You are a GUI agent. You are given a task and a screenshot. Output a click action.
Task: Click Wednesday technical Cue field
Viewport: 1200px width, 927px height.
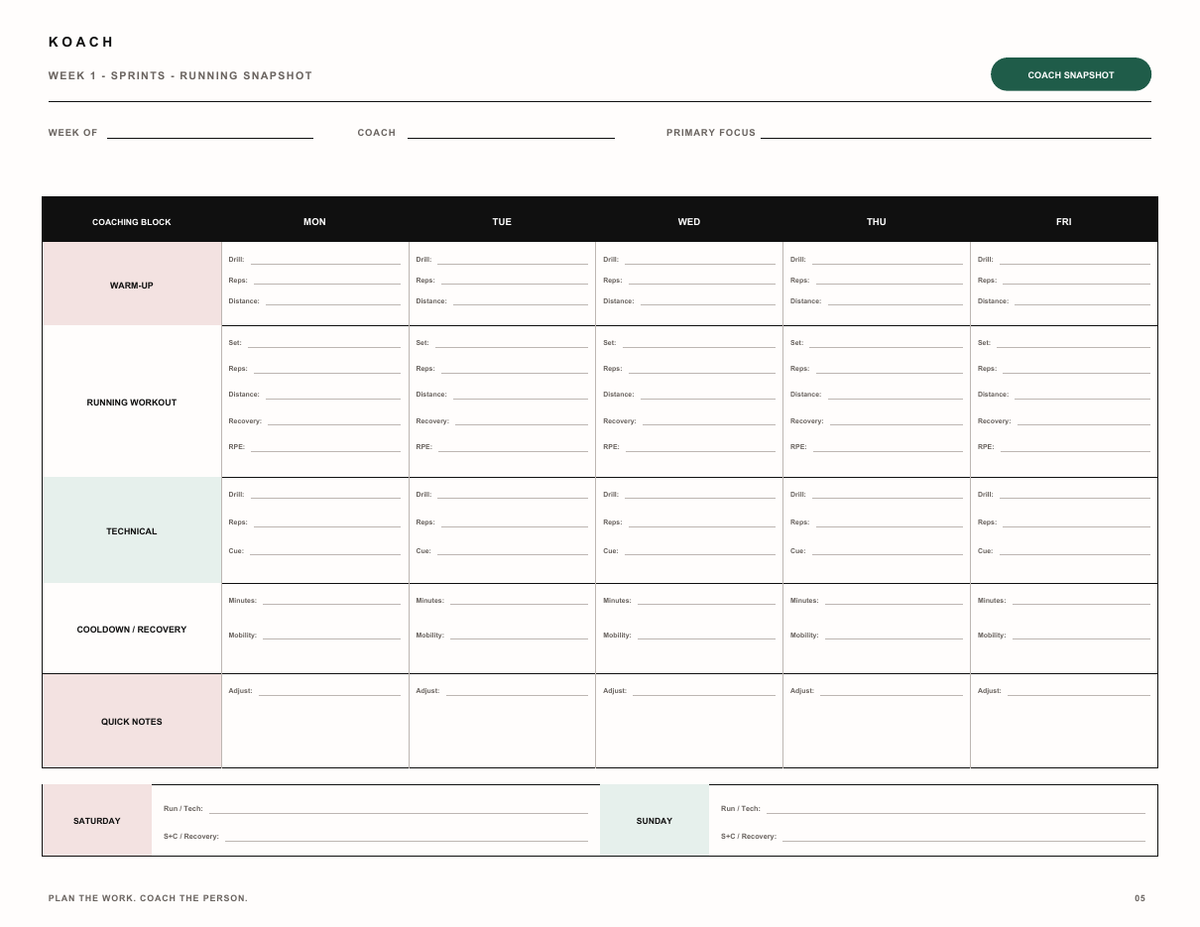(x=699, y=551)
